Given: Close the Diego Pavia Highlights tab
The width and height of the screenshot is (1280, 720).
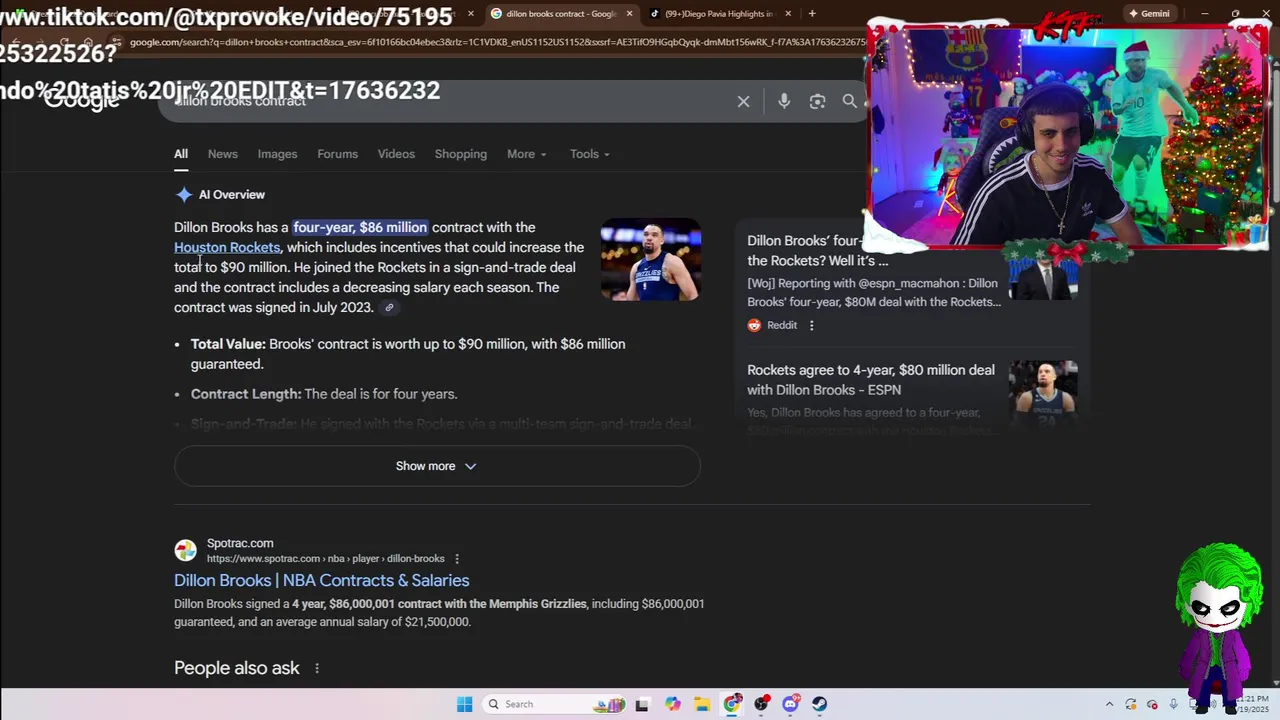Looking at the screenshot, I should [x=788, y=14].
